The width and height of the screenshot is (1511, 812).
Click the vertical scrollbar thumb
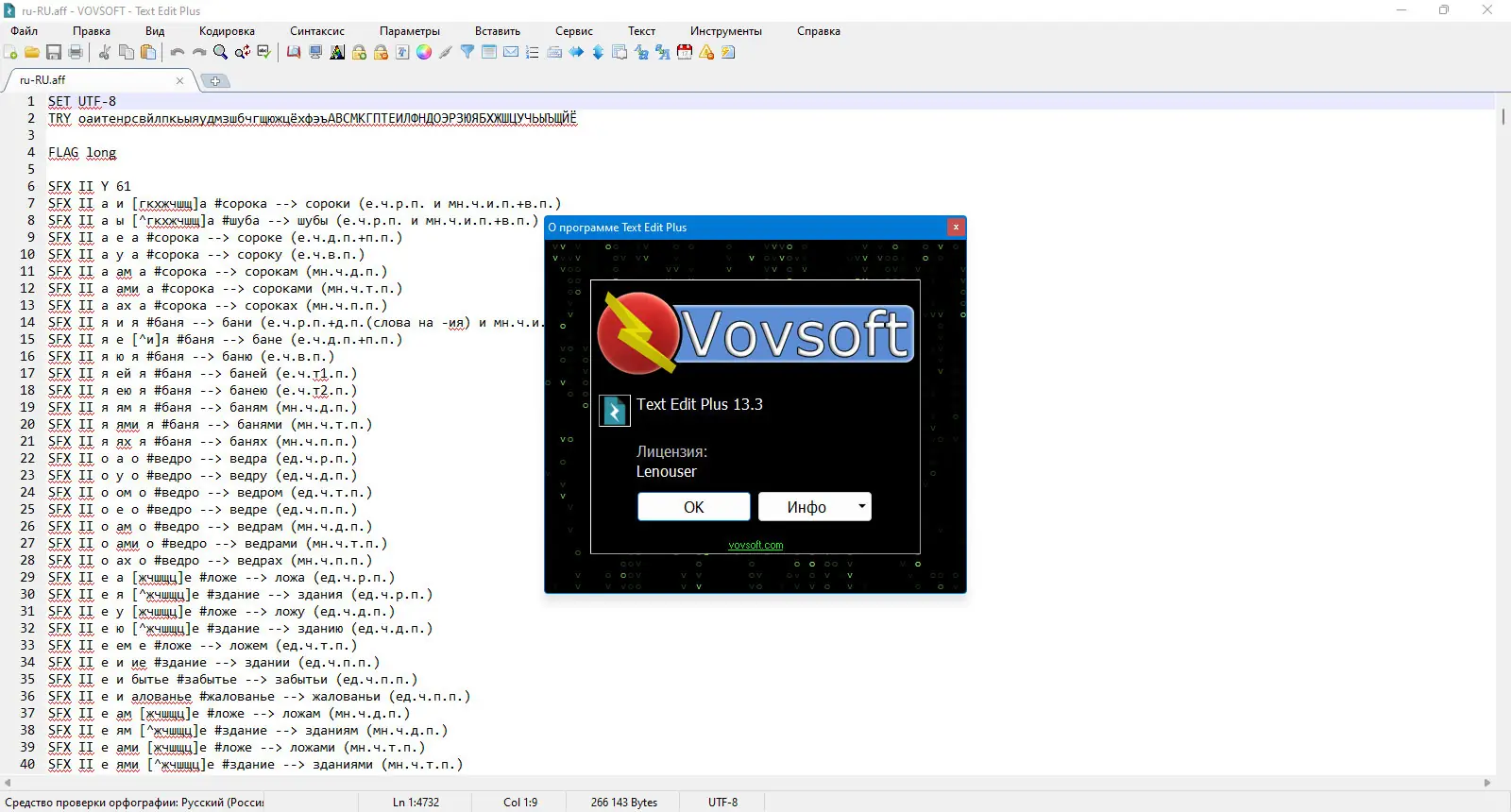pyautogui.click(x=1503, y=117)
